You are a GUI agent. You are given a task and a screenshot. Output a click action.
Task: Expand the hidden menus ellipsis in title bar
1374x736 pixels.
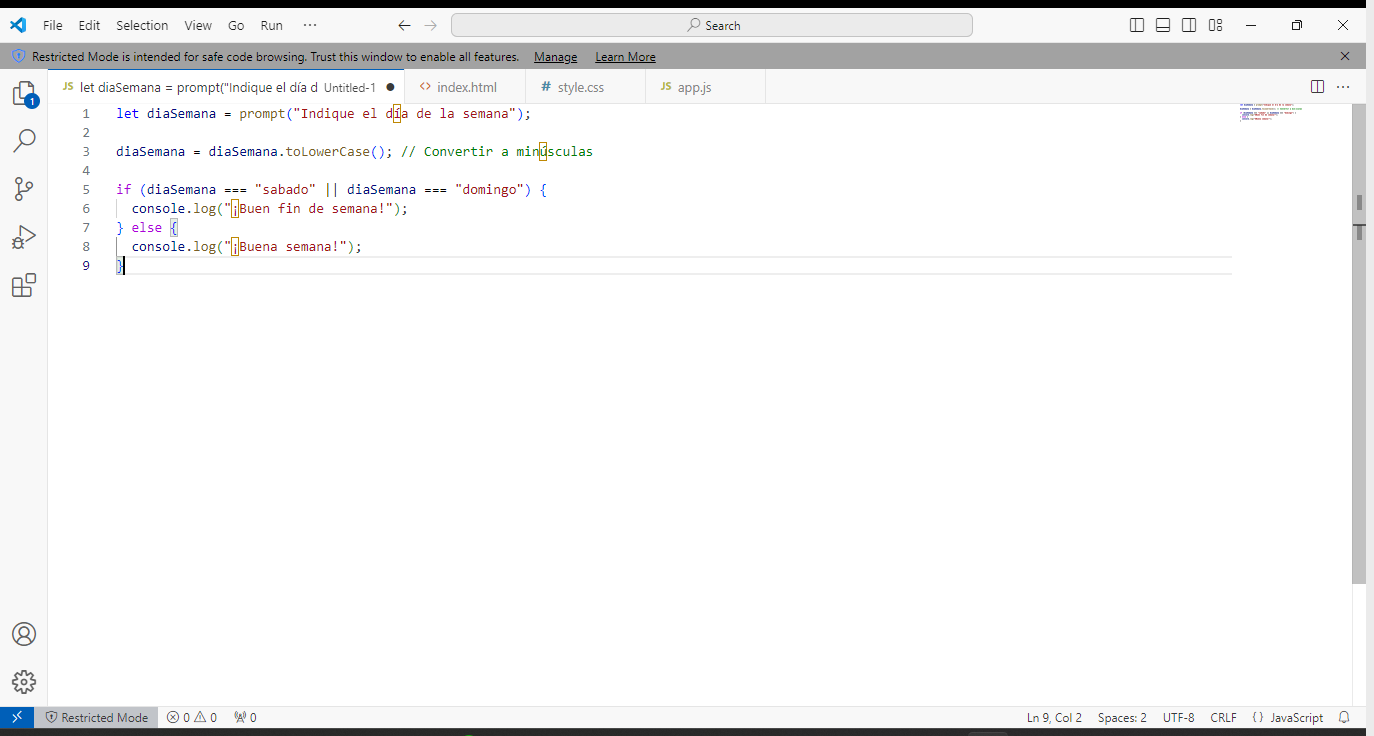point(310,25)
